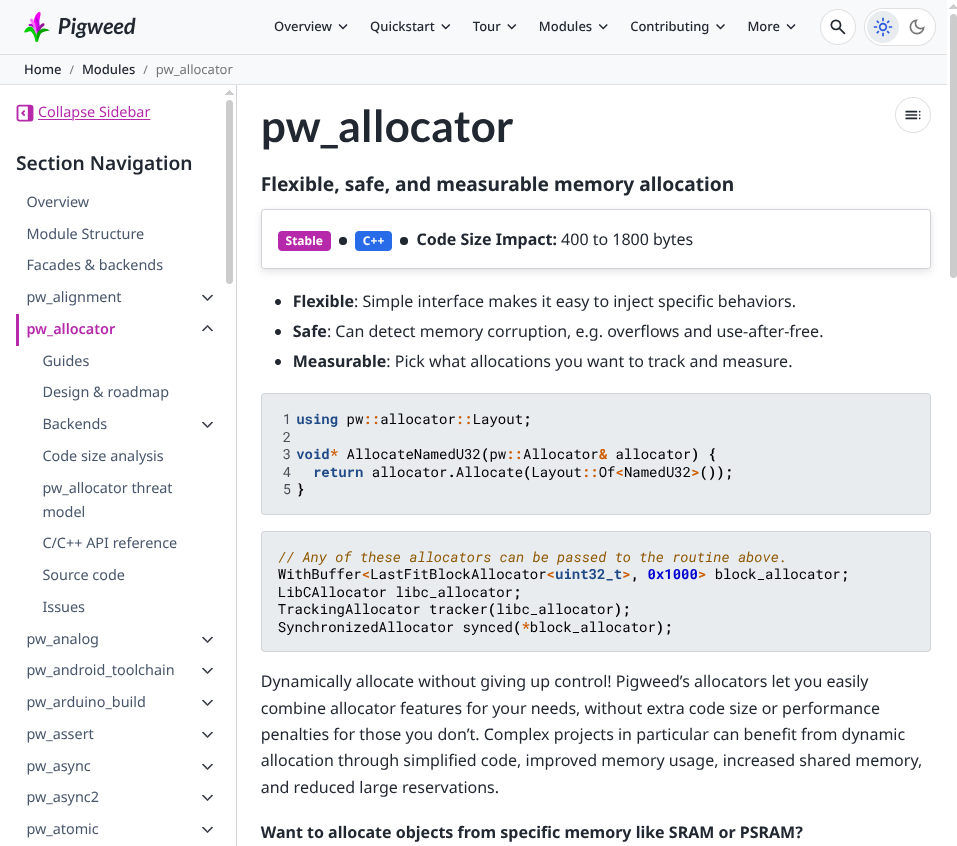Go to Home breadcrumb link
This screenshot has height=846, width=957.
(43, 70)
